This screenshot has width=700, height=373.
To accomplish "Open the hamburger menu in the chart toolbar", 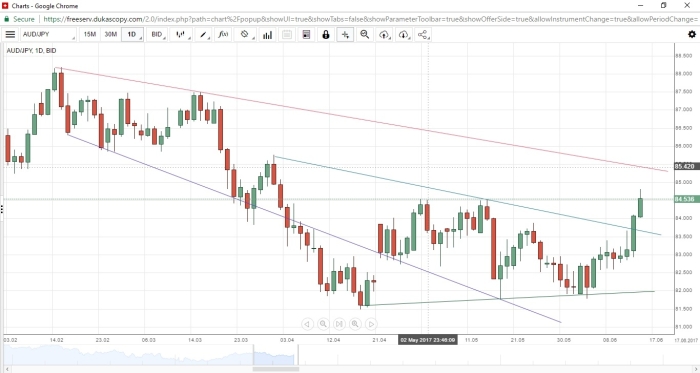I will pos(10,34).
